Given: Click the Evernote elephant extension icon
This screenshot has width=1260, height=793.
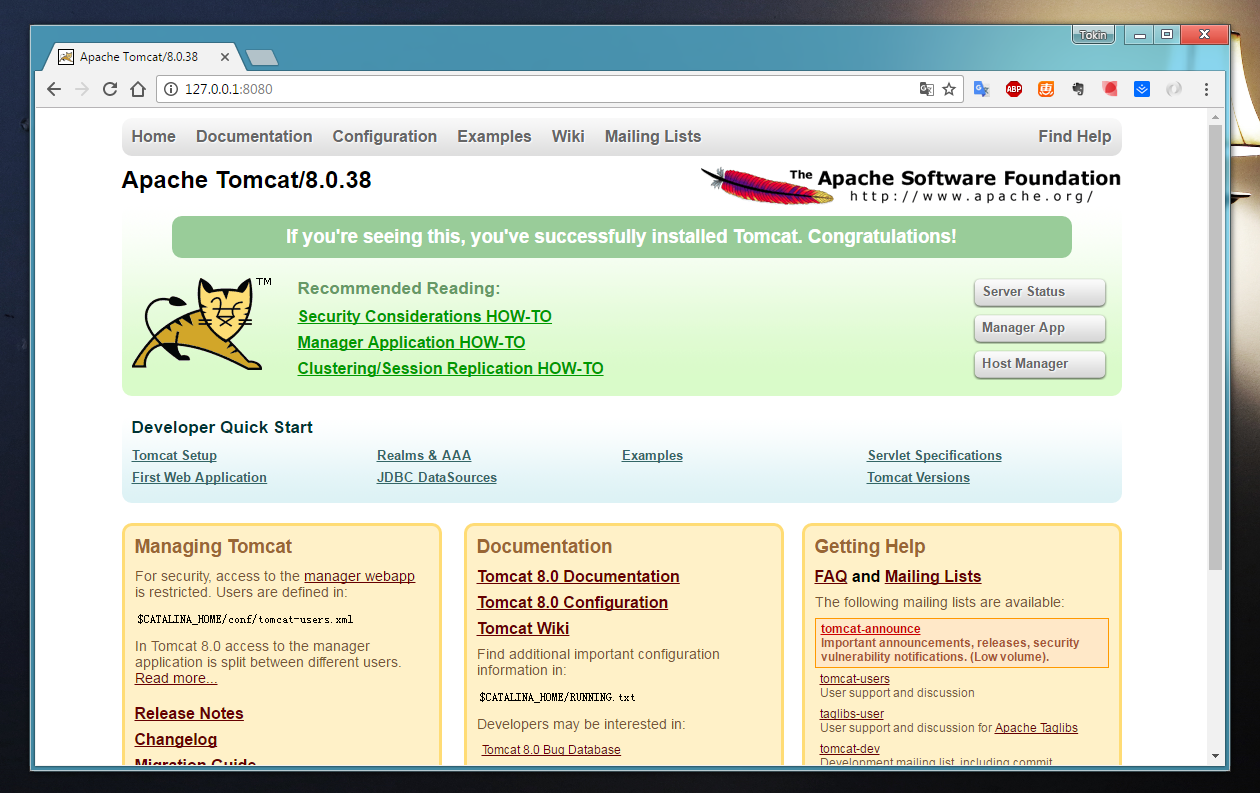Looking at the screenshot, I should point(1078,89).
